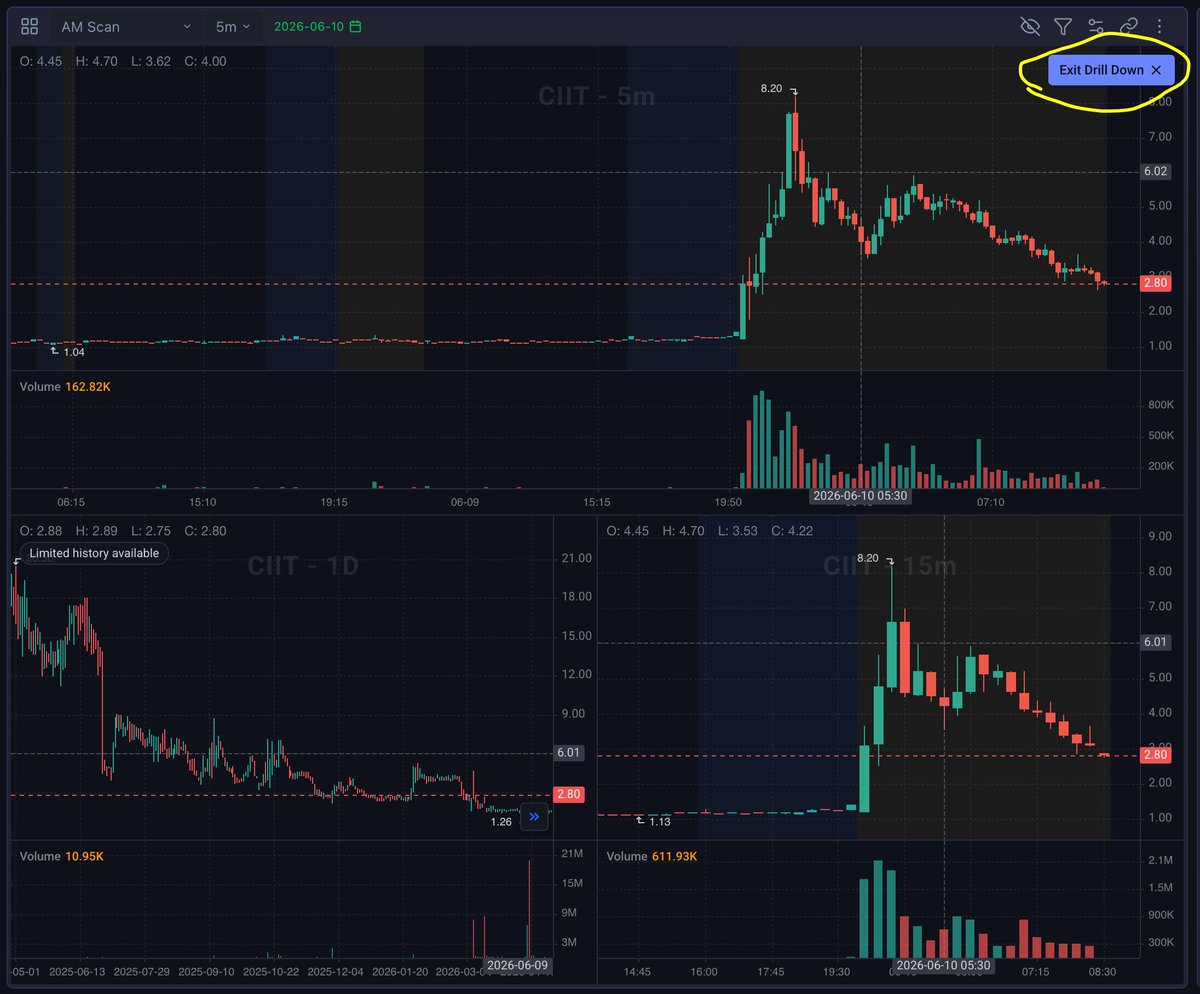This screenshot has height=994, width=1200.
Task: Click the 21M volume axis label
Action: (573, 852)
